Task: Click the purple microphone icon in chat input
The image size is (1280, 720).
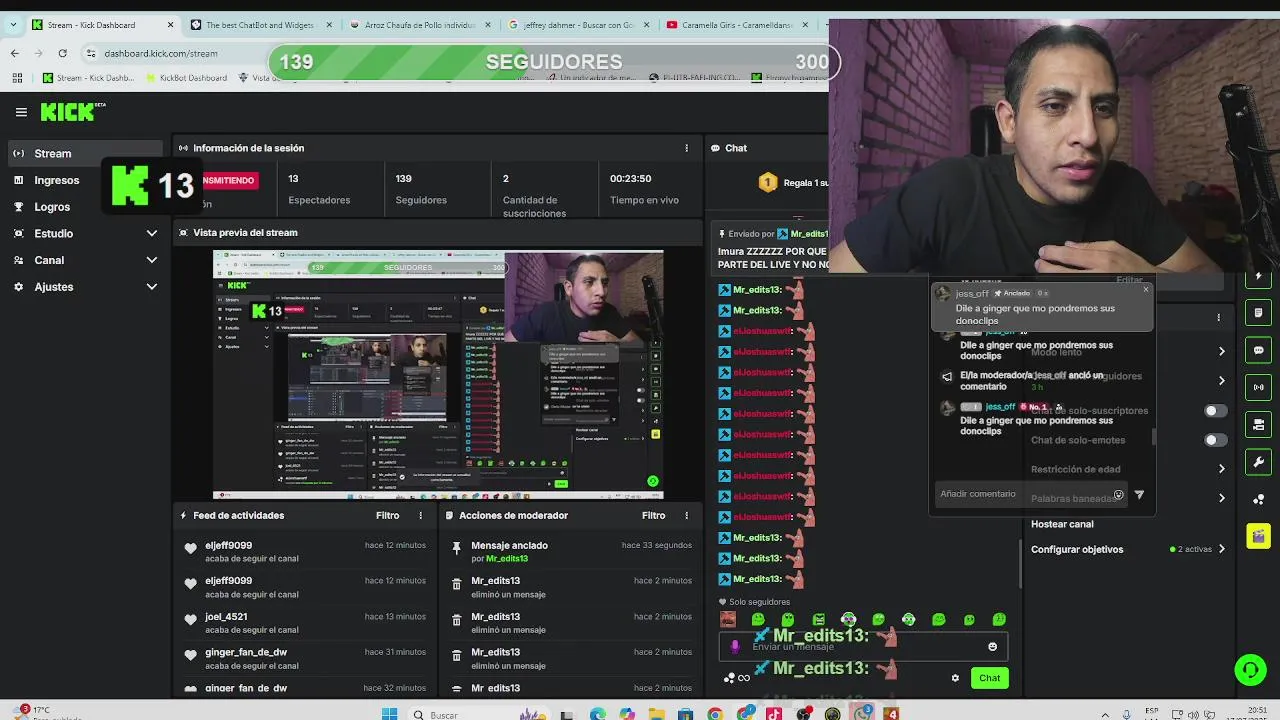Action: 735,647
